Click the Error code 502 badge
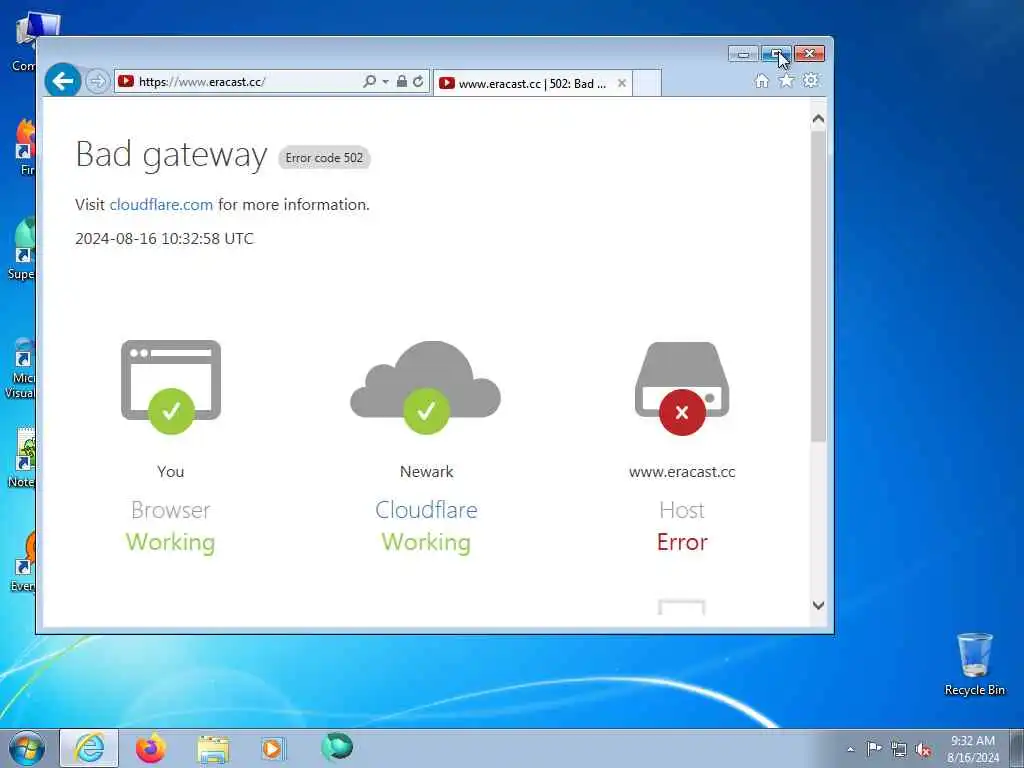1024x768 pixels. (325, 158)
